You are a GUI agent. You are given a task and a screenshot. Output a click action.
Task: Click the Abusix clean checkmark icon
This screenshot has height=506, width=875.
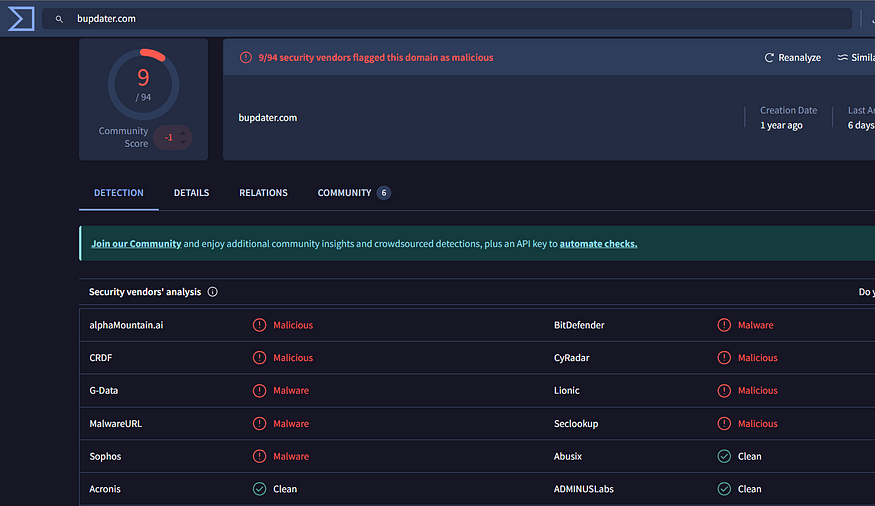(724, 456)
